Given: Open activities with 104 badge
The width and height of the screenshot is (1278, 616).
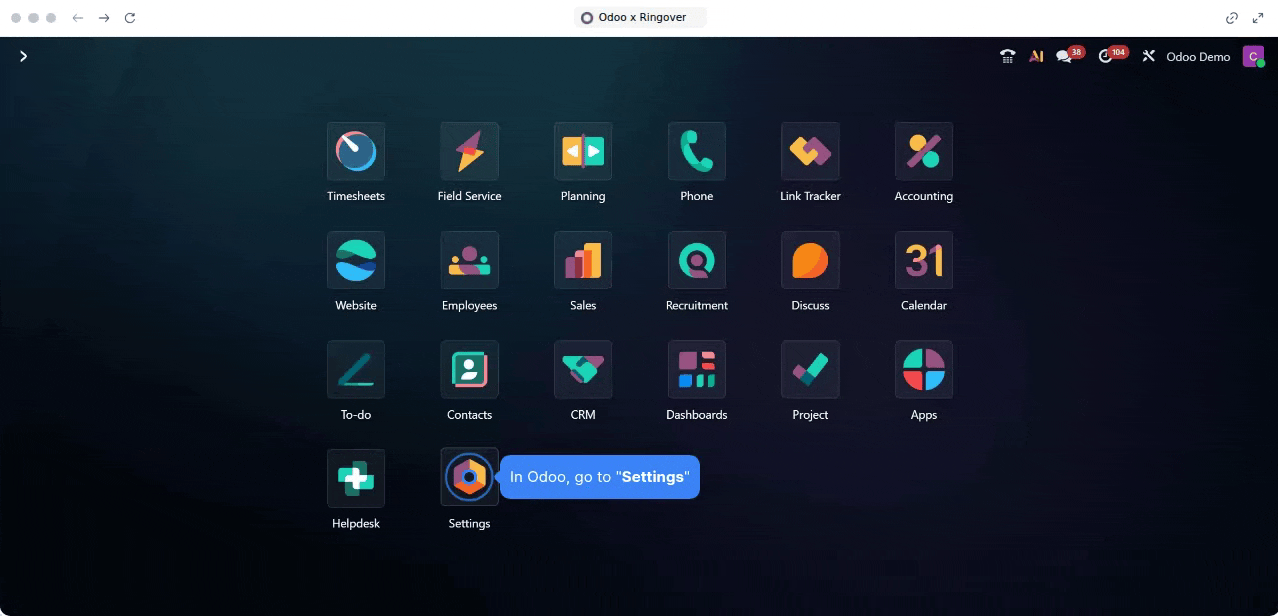Looking at the screenshot, I should (x=1111, y=55).
